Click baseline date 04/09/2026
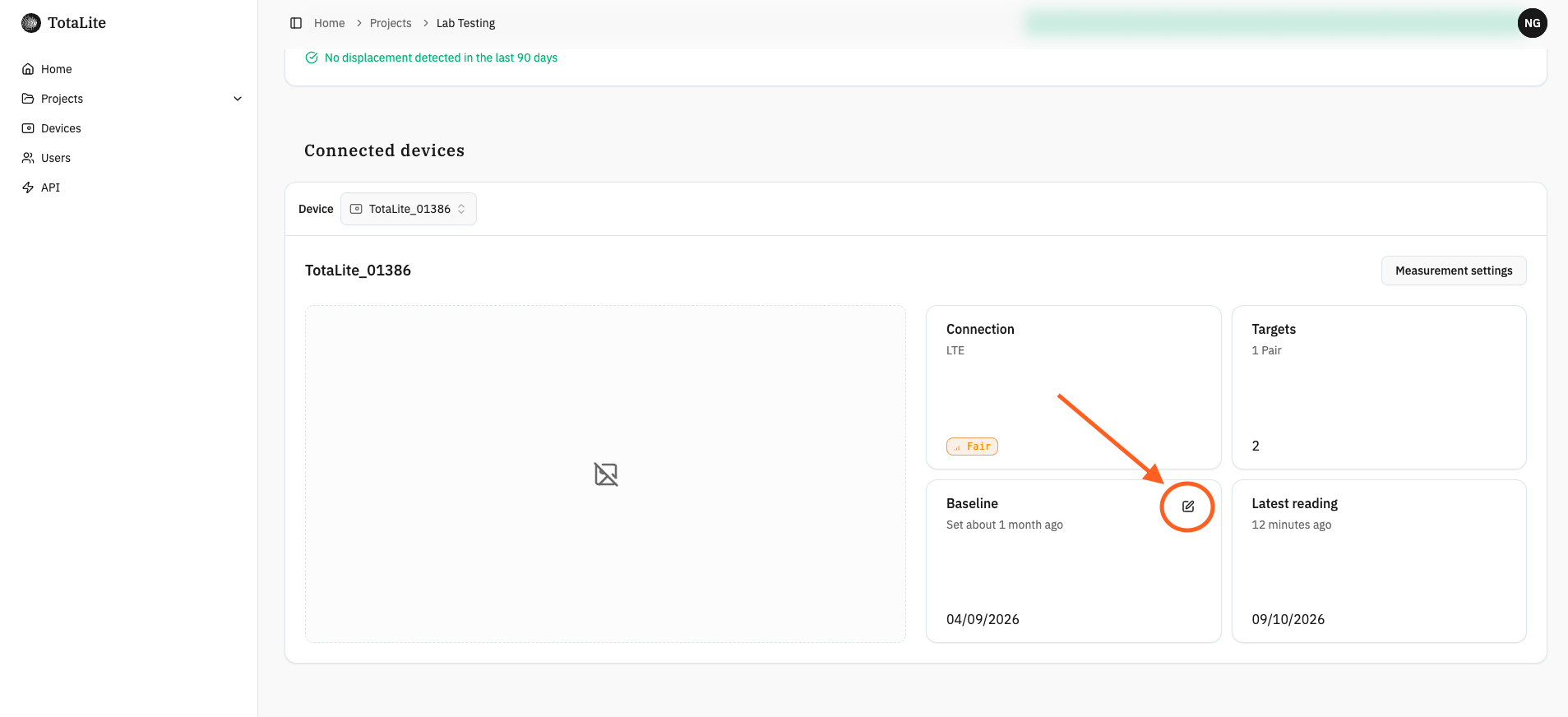 coord(983,619)
